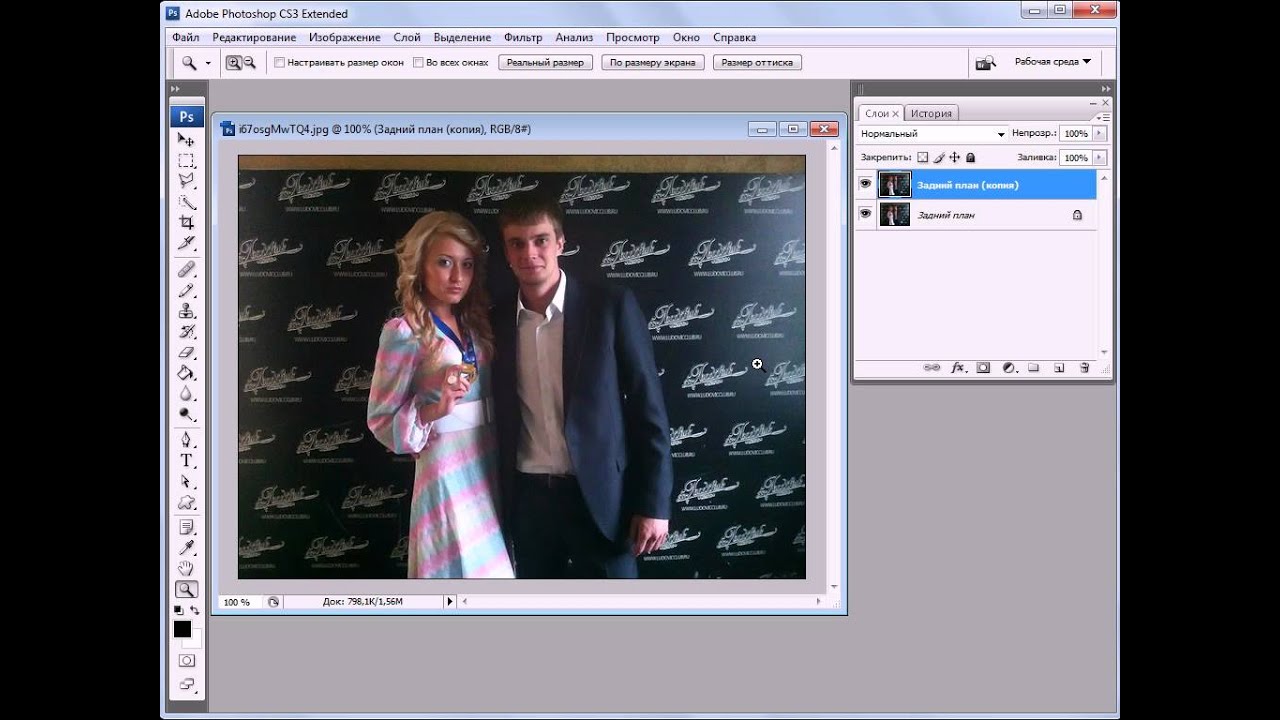Select the Clone Stamp tool
This screenshot has height=720, width=1280.
click(x=187, y=312)
